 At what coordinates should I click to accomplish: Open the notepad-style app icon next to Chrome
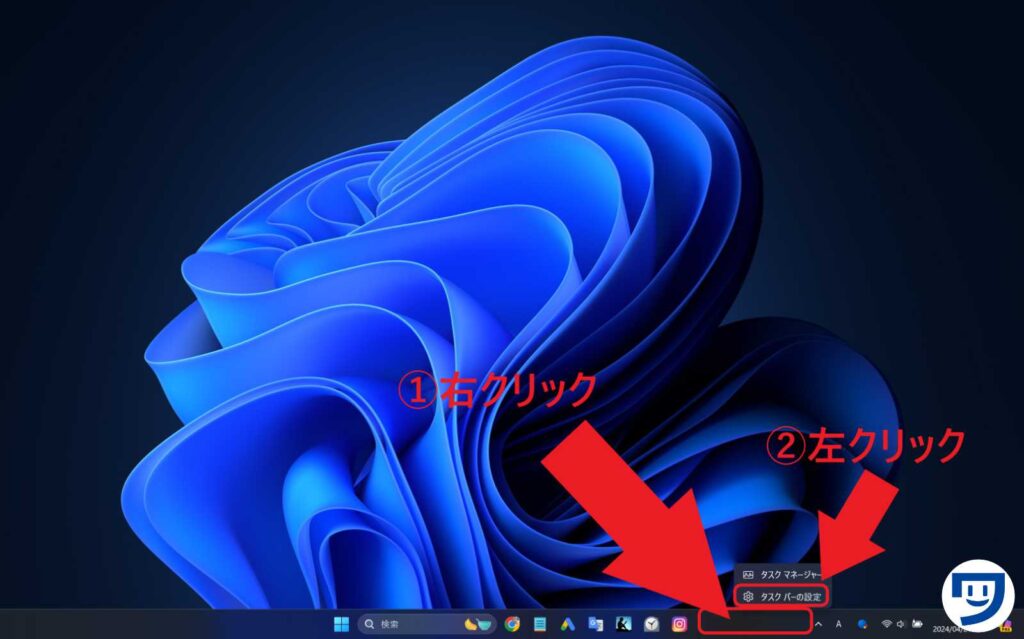[x=539, y=625]
